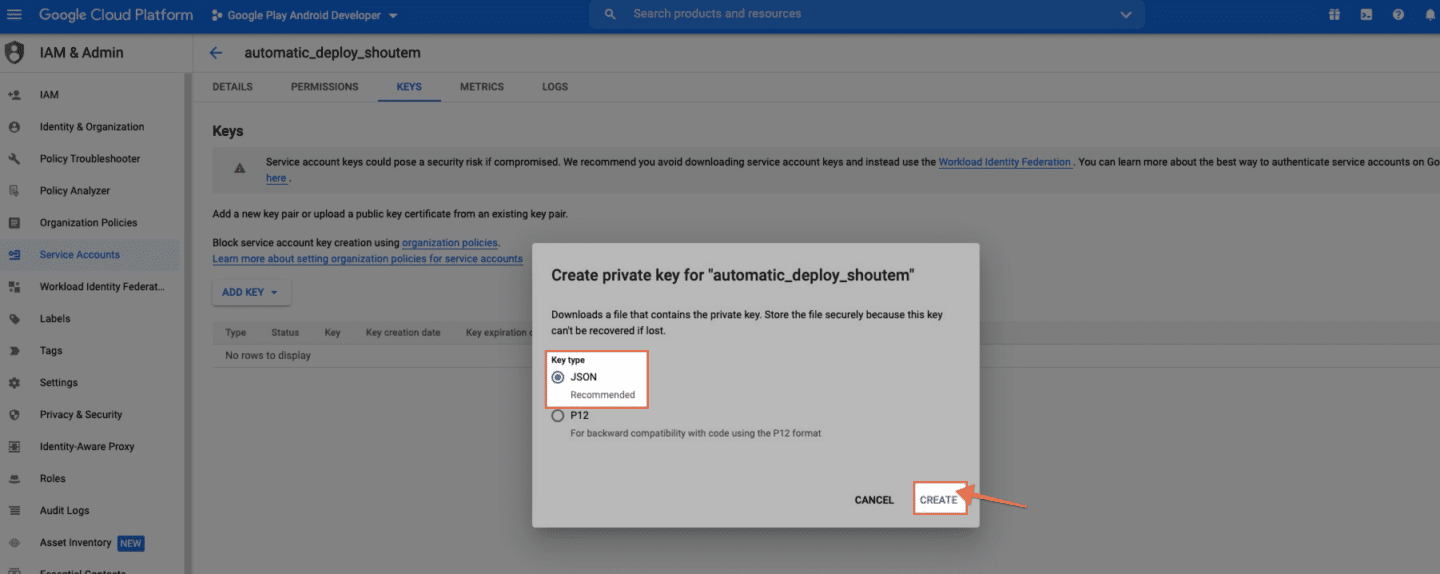Viewport: 1440px width, 574px height.
Task: Open the Cloud Shell terminal icon
Action: click(1366, 15)
